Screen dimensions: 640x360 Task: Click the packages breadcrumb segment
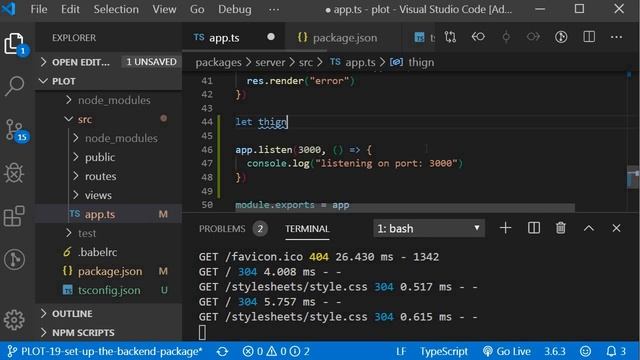218,62
